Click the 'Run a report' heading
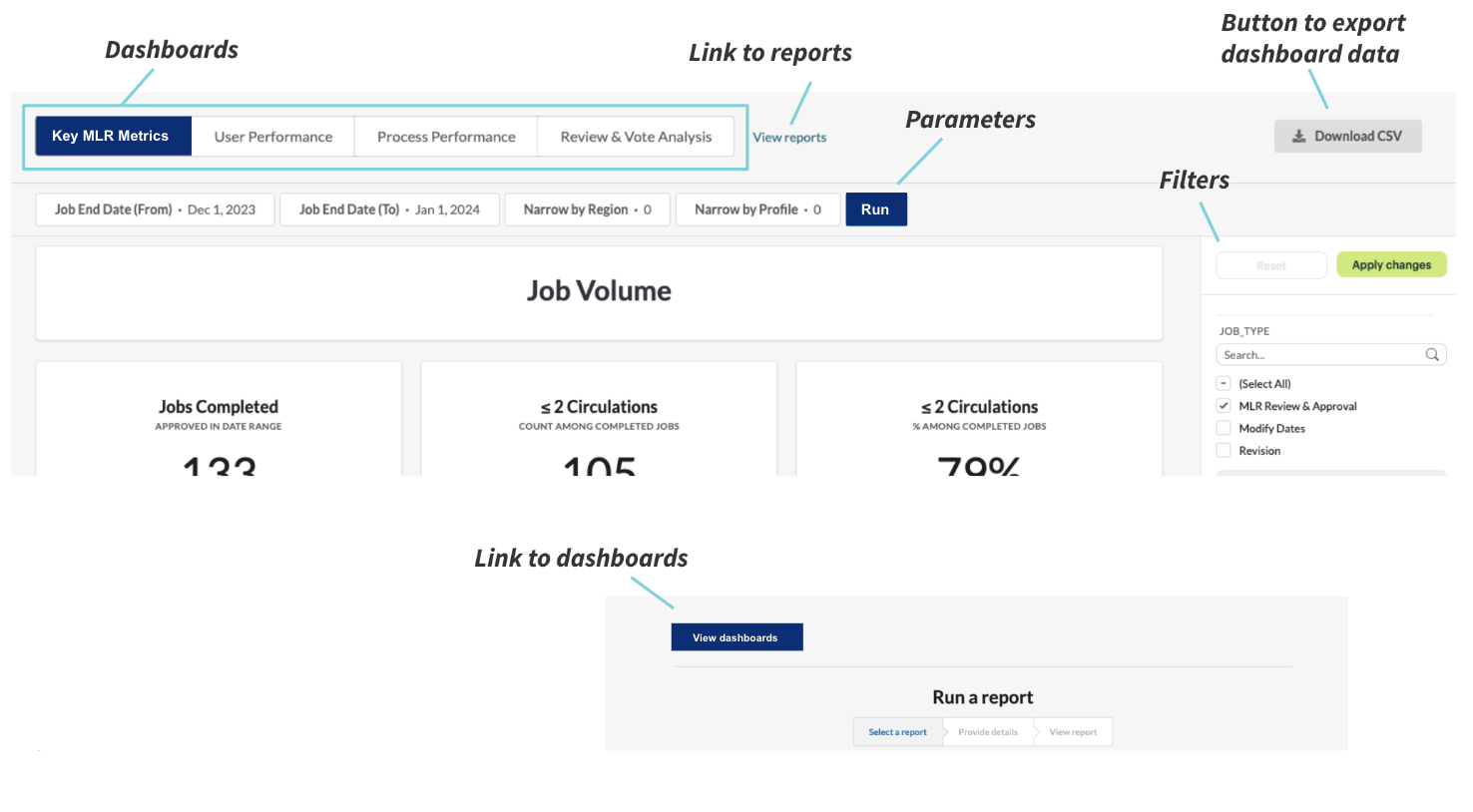The width and height of the screenshot is (1473, 812). (x=983, y=697)
